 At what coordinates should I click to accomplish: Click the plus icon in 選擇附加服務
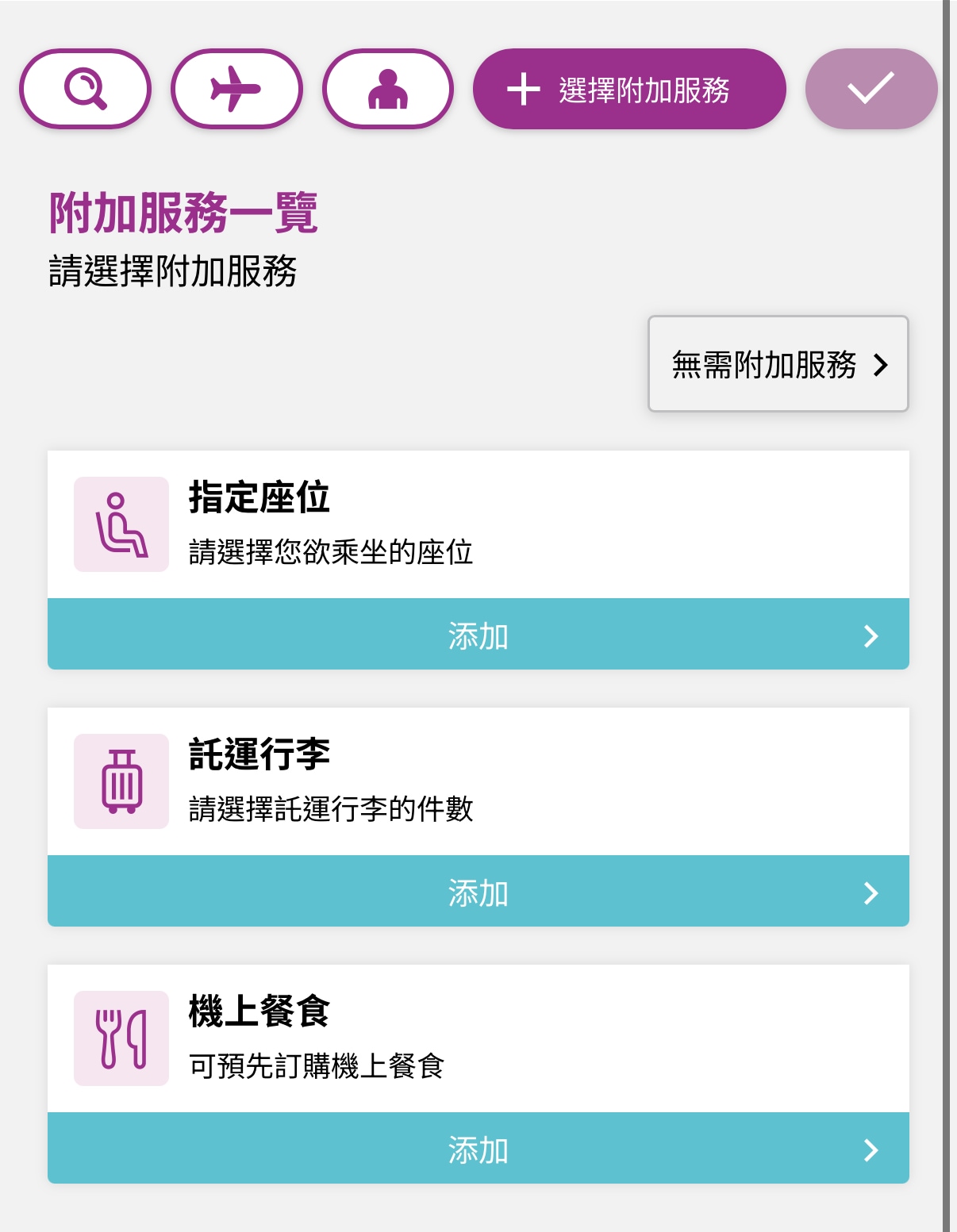click(x=524, y=89)
